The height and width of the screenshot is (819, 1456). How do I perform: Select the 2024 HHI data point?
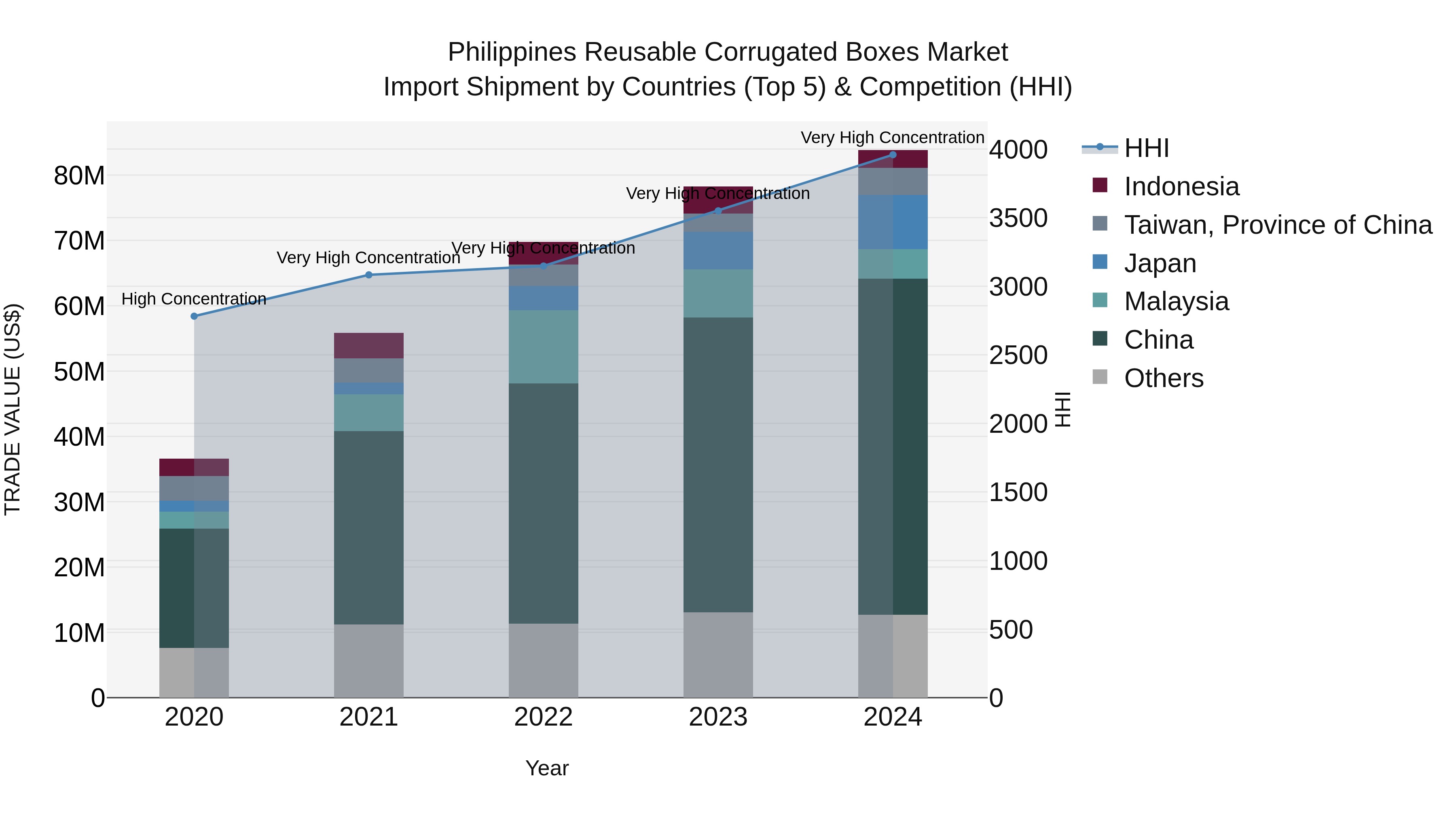[x=893, y=155]
